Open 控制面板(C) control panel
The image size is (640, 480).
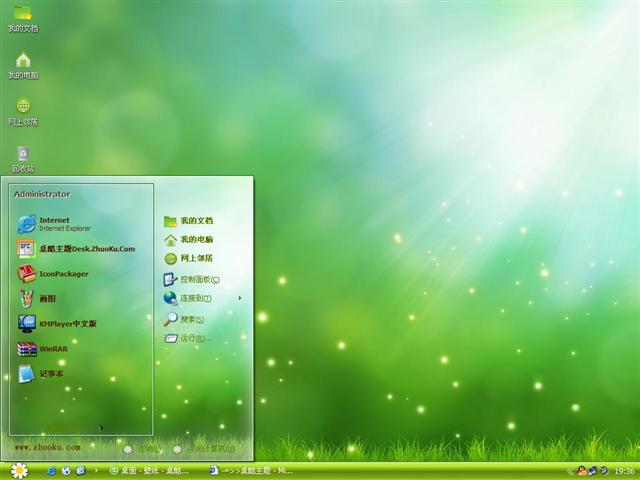191,280
